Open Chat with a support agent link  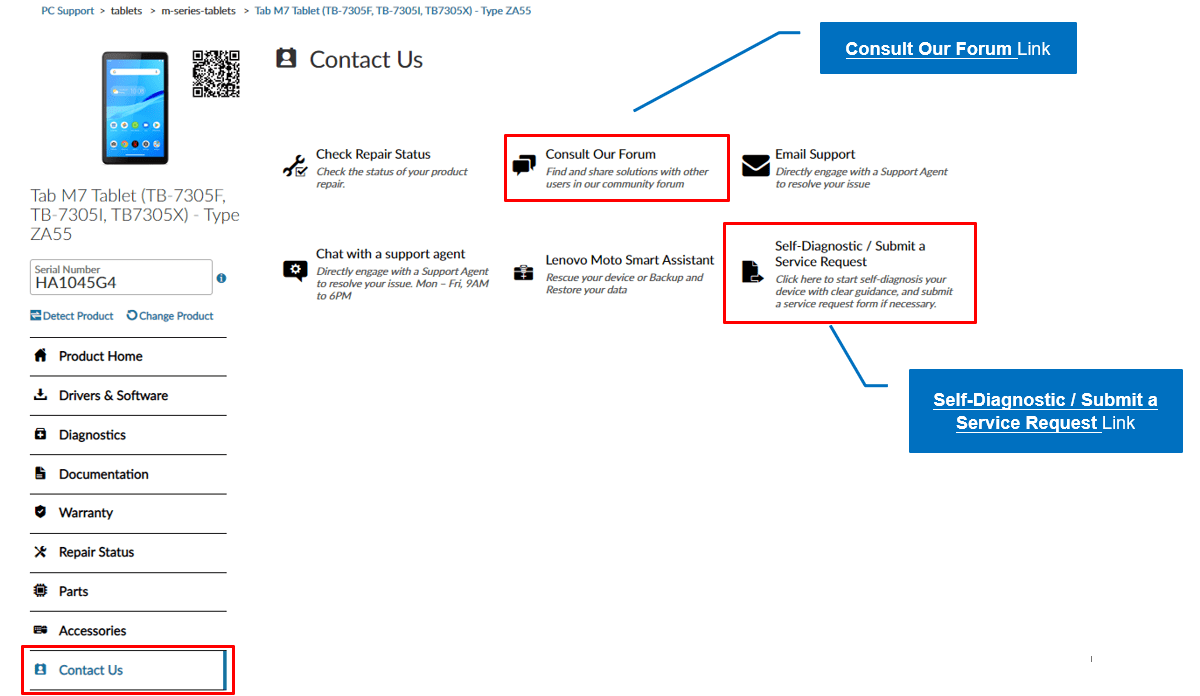[x=390, y=254]
